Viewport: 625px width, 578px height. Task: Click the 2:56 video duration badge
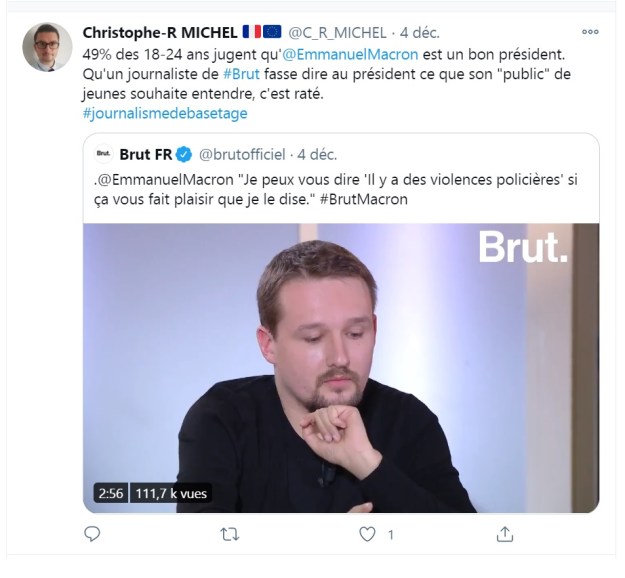pos(108,493)
